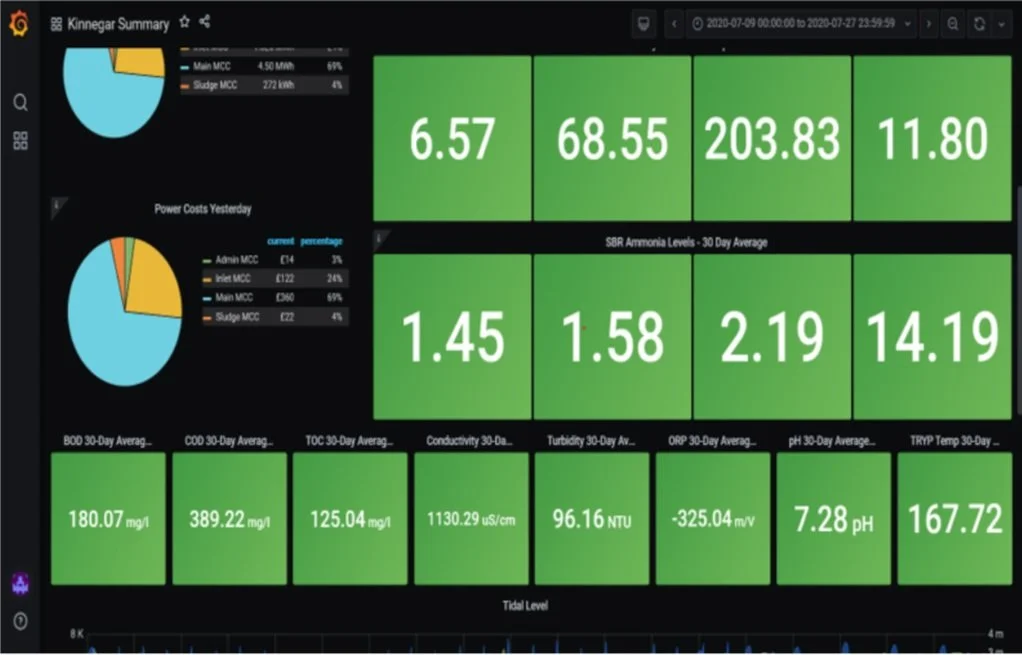Viewport: 1022px width, 655px height.
Task: Open the time range picker 2020-07-09 to 2020-07-27
Action: point(800,24)
